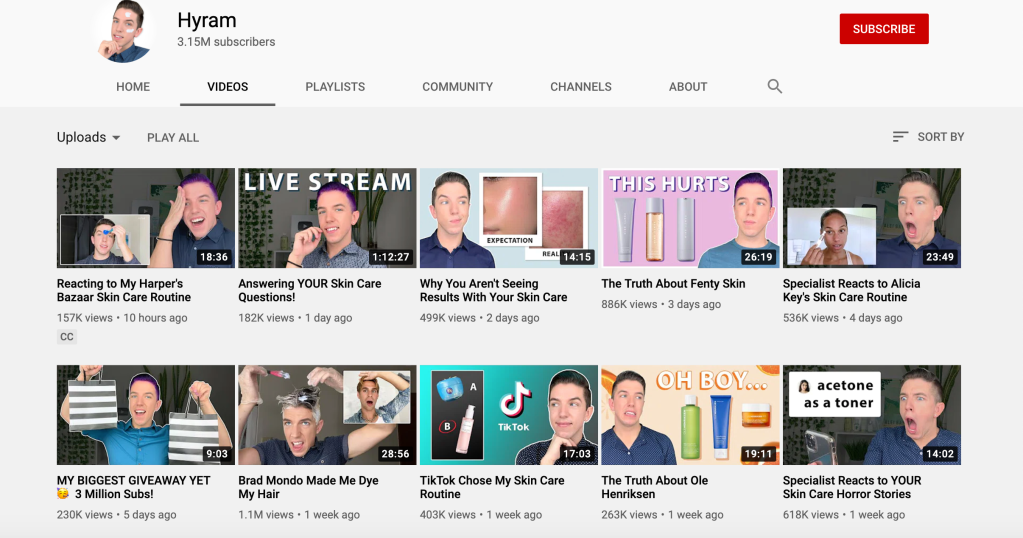
Task: Click title Brad Mondo Made Me Dye
Action: 309,487
